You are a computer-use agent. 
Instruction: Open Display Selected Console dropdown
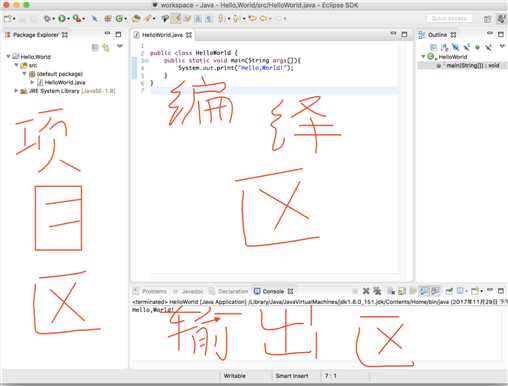(x=466, y=292)
